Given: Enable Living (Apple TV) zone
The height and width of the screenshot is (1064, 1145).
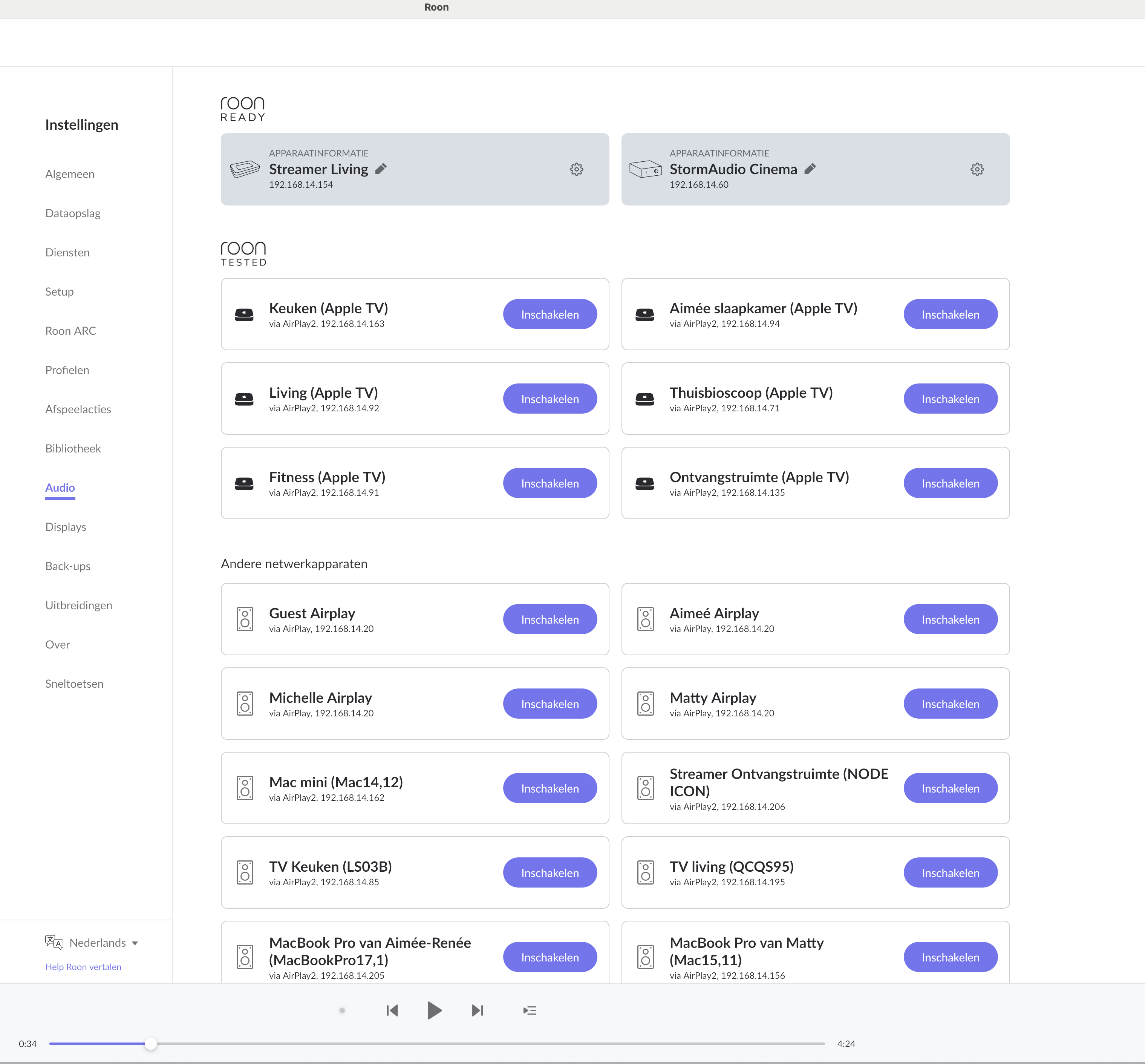Looking at the screenshot, I should (550, 399).
